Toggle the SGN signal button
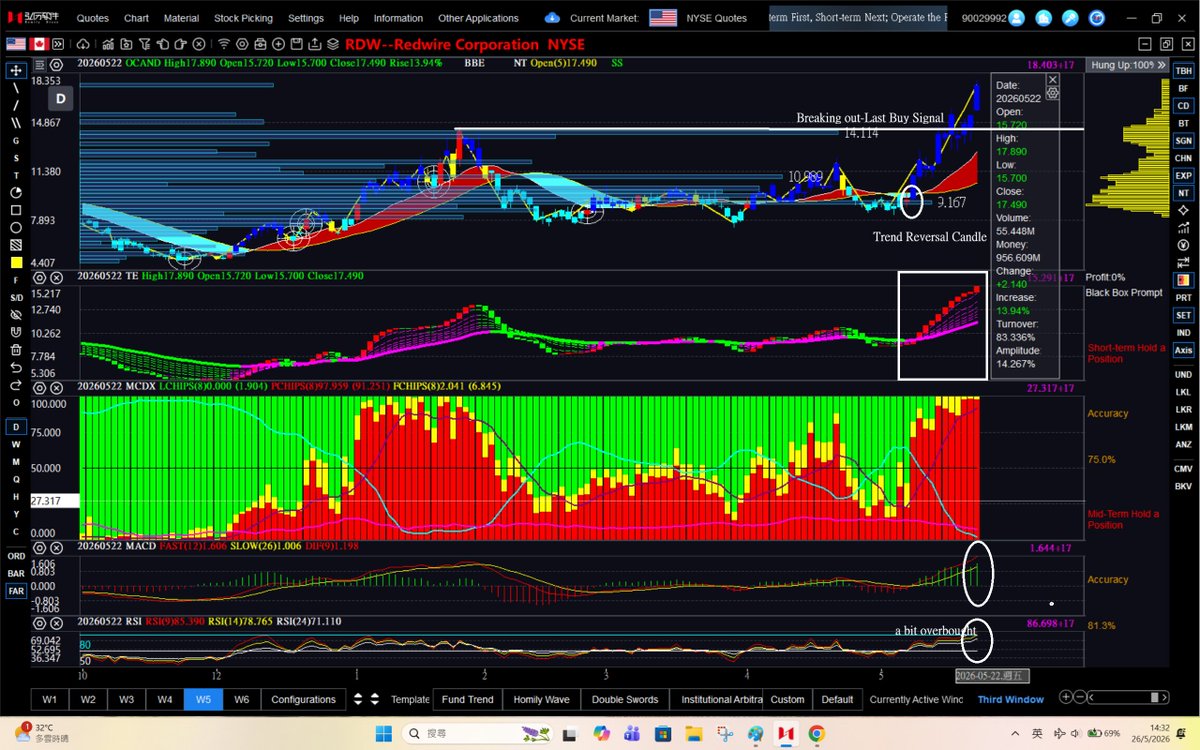This screenshot has height=750, width=1200. click(x=1183, y=141)
